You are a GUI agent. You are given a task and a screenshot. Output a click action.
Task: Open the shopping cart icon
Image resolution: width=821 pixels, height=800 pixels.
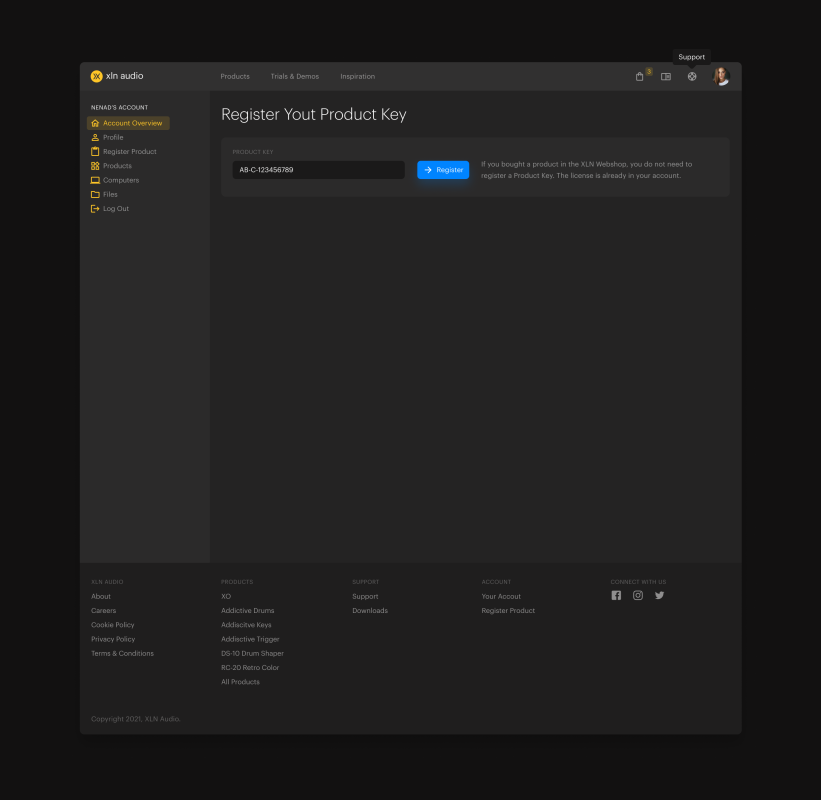[640, 77]
